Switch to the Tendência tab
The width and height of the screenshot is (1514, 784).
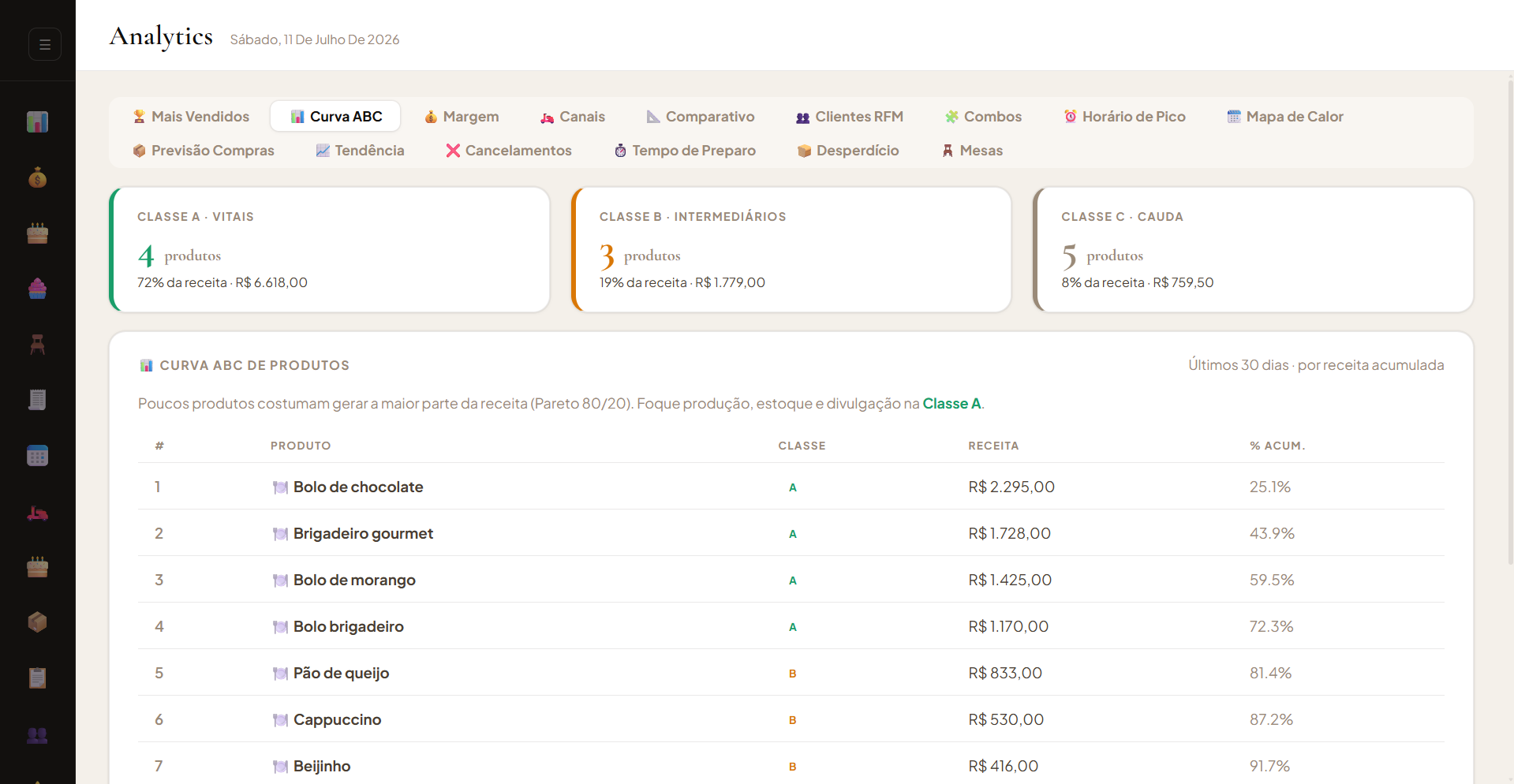[x=360, y=151]
